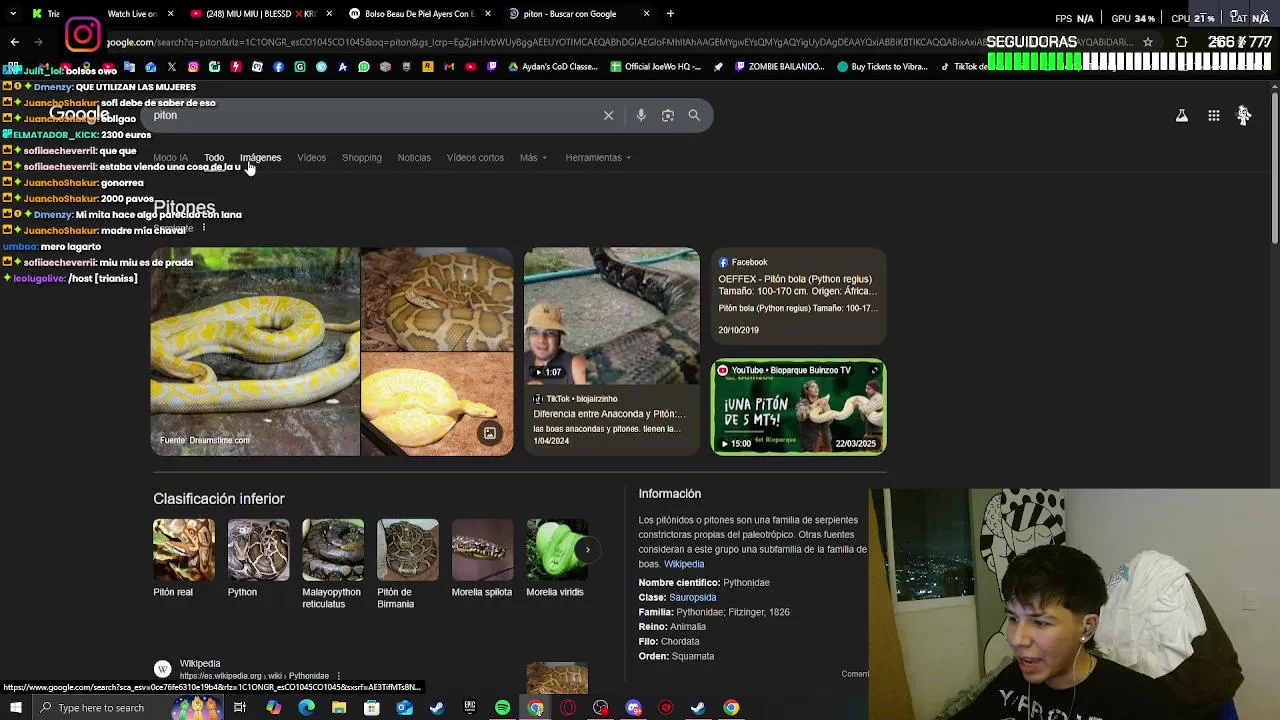Open Microsoft Edge from the taskbar
The height and width of the screenshot is (720, 1280).
[306, 708]
